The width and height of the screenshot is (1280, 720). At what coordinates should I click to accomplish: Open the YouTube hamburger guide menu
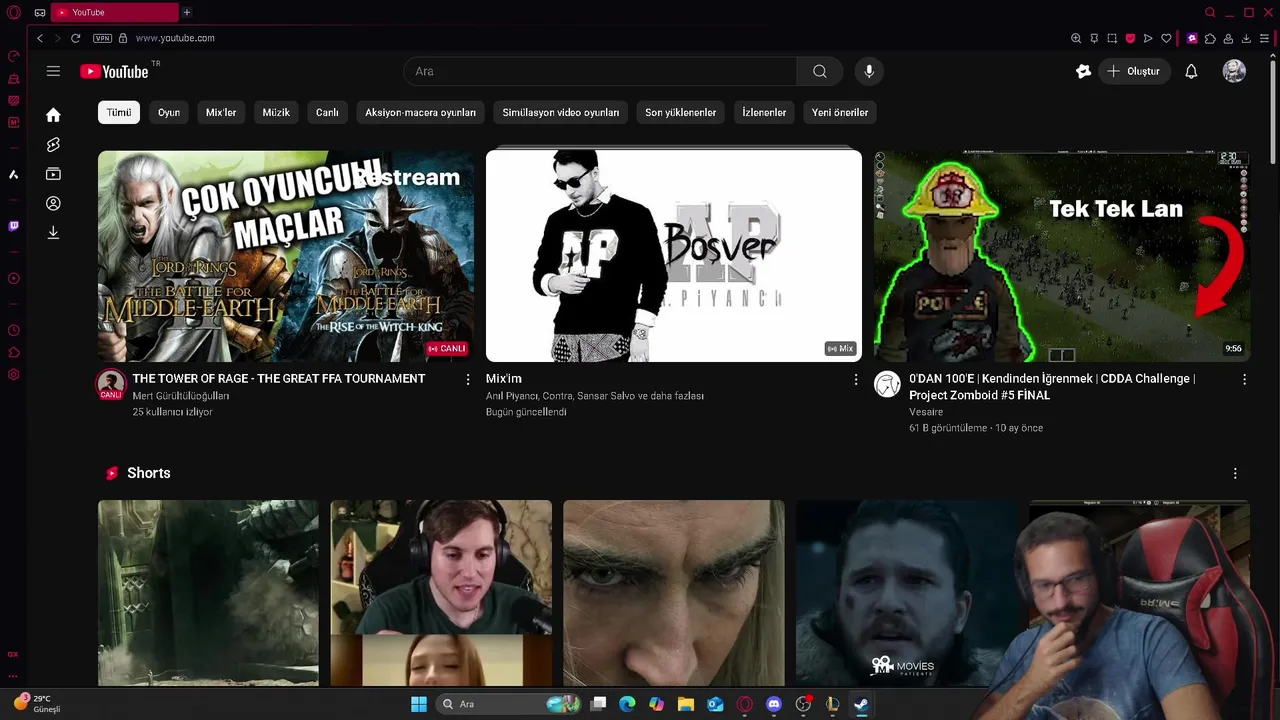[x=53, y=71]
